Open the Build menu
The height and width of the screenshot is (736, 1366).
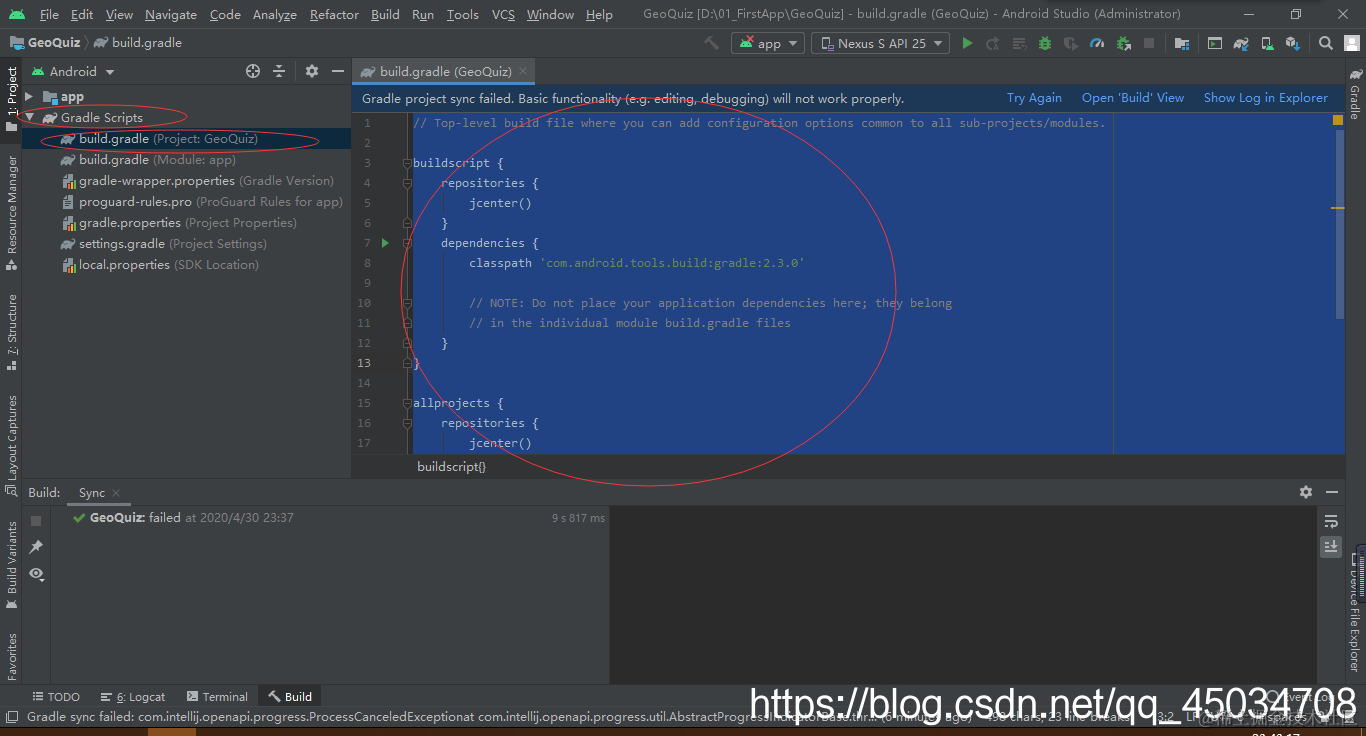(385, 14)
